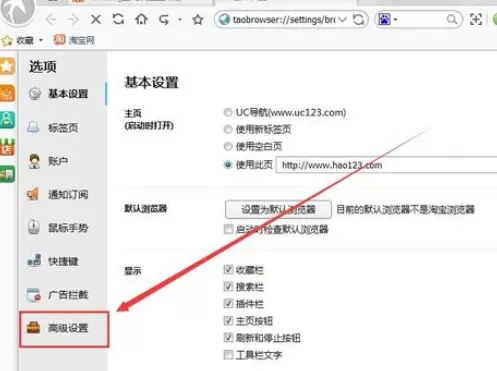This screenshot has height=371, width=497.
Task: Click the address bar URL field
Action: coord(283,20)
